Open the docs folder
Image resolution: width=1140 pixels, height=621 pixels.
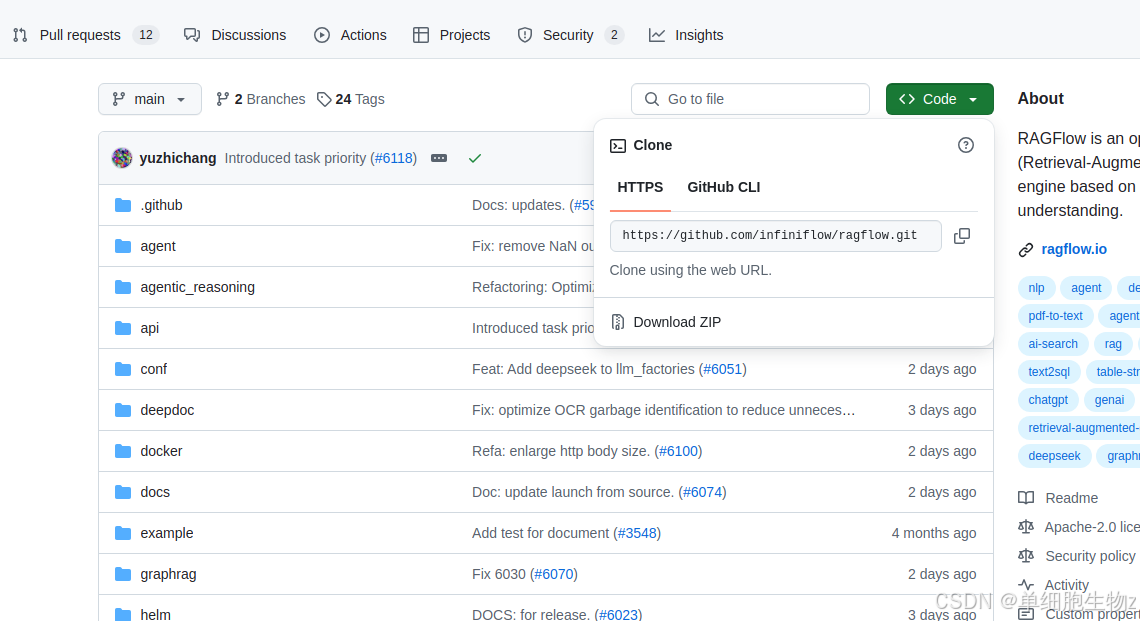coord(155,492)
